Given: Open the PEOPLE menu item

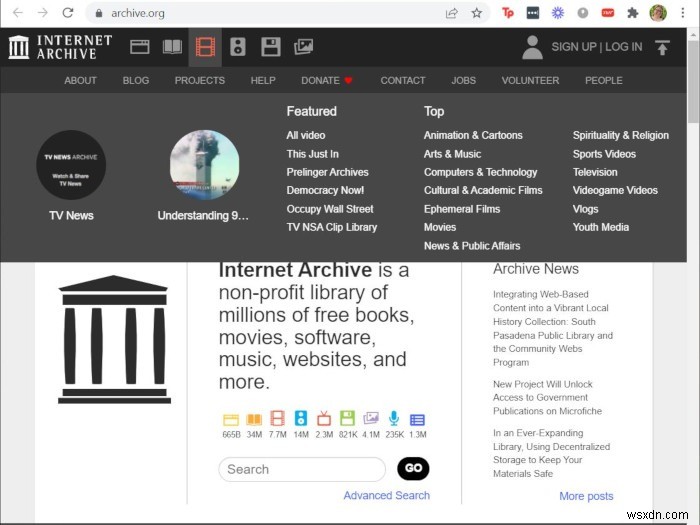Looking at the screenshot, I should 604,80.
